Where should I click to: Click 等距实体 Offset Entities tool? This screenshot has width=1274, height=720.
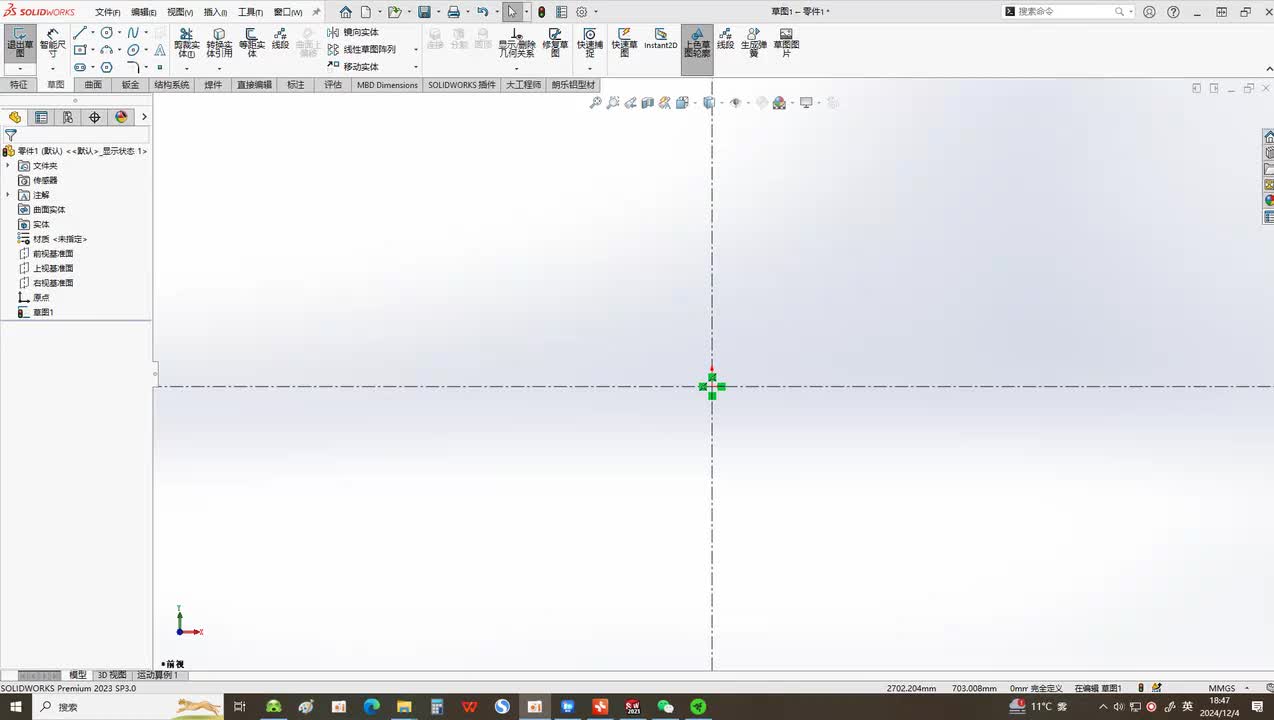click(252, 42)
